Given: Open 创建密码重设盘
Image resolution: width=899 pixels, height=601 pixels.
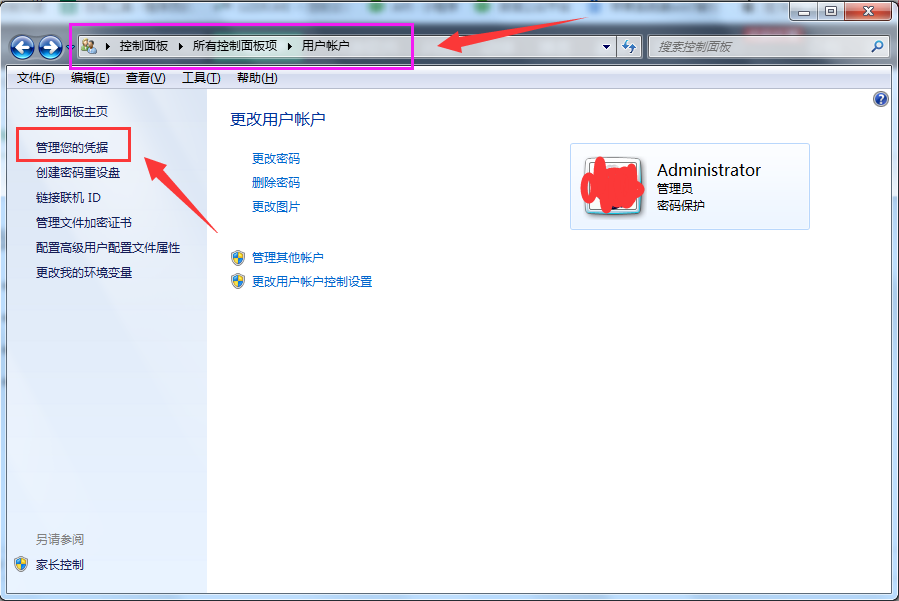Looking at the screenshot, I should [78, 173].
